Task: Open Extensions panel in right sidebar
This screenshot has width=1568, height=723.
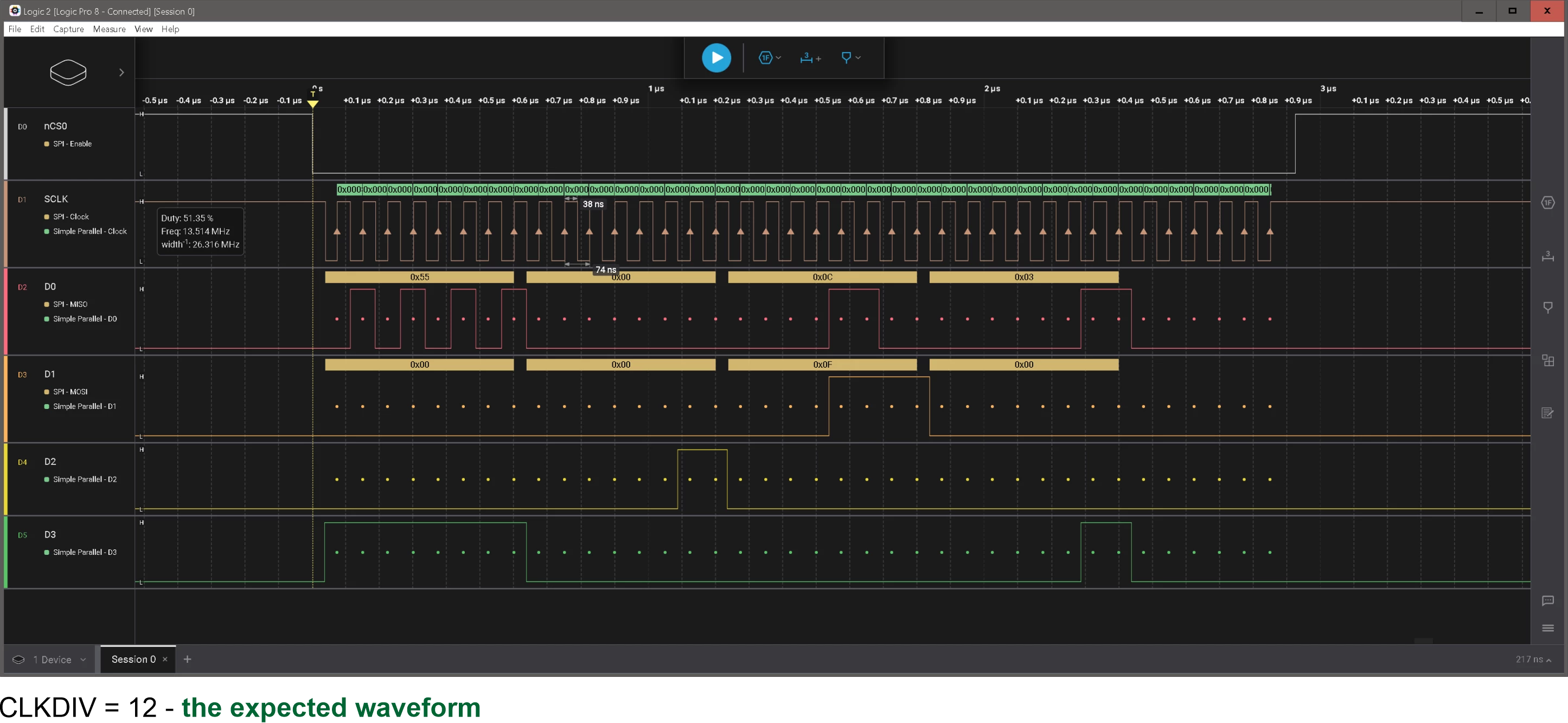Action: coord(1547,360)
